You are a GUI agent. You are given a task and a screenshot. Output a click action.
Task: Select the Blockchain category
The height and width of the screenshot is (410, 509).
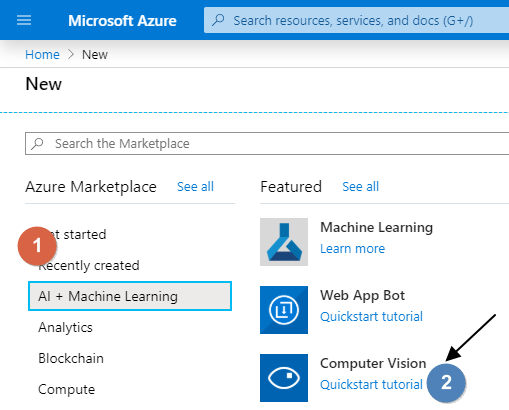click(x=71, y=358)
